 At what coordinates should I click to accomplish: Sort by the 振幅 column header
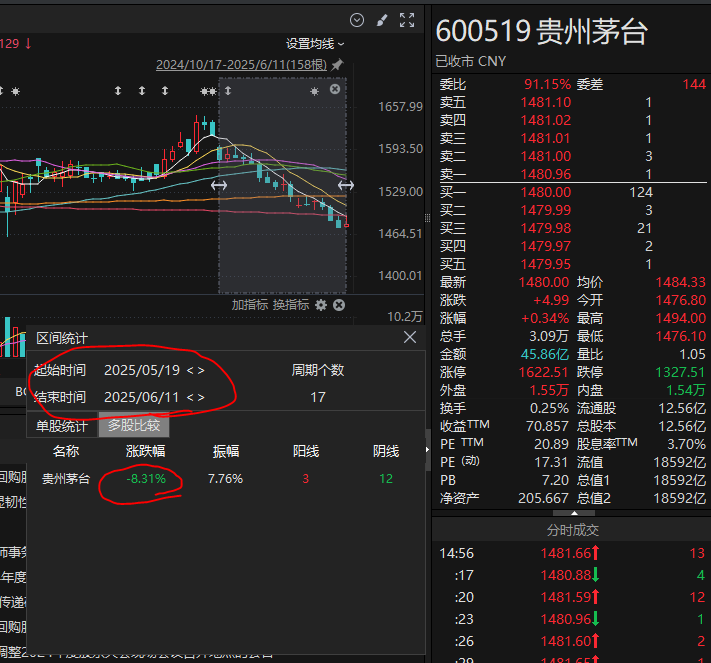(226, 451)
